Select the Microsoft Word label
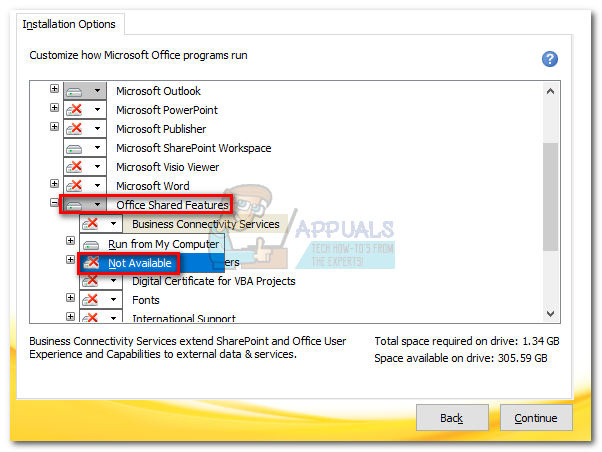The width and height of the screenshot is (602, 452). pyautogui.click(x=152, y=186)
